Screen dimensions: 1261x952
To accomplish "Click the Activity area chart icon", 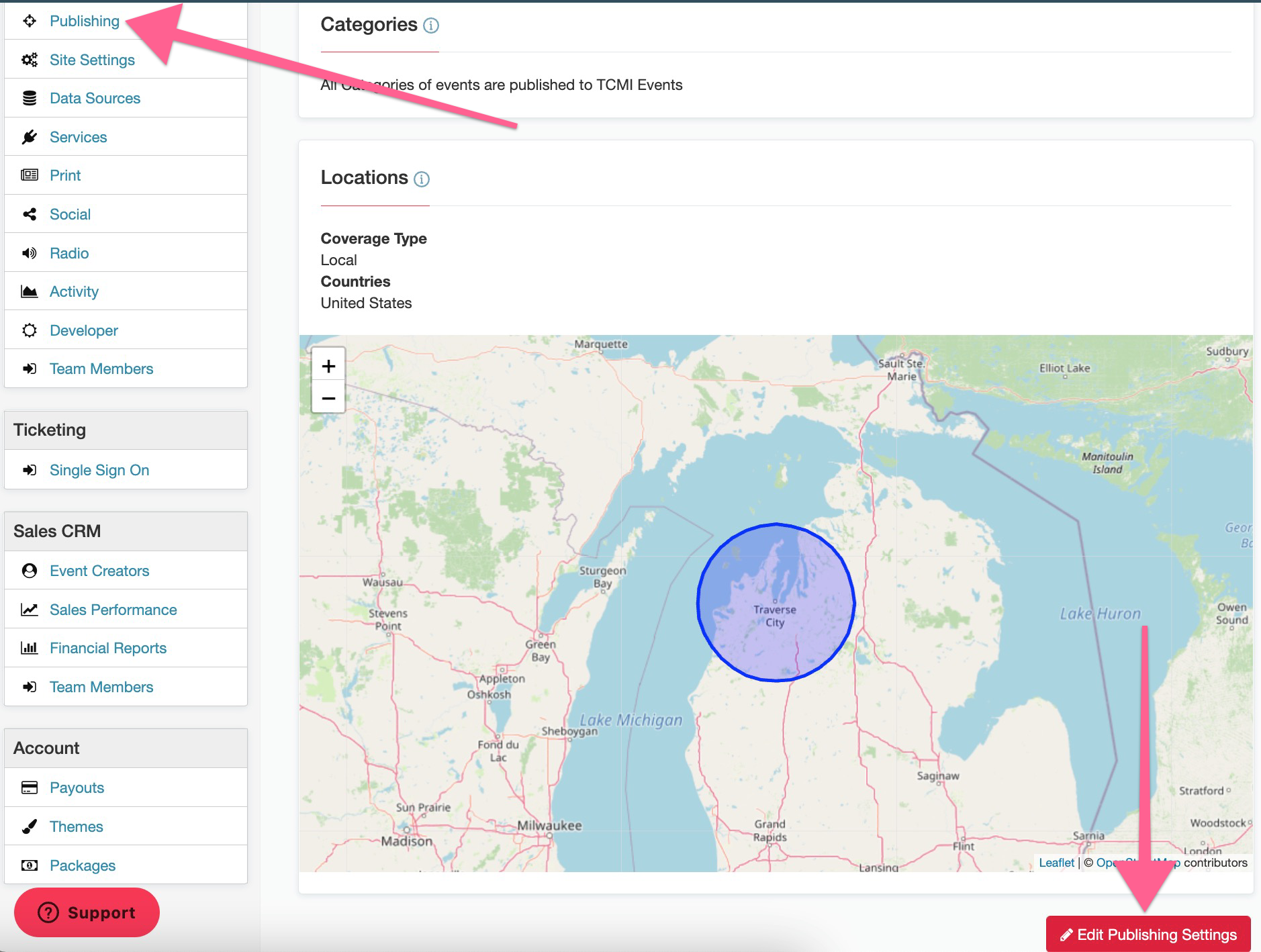I will (30, 291).
